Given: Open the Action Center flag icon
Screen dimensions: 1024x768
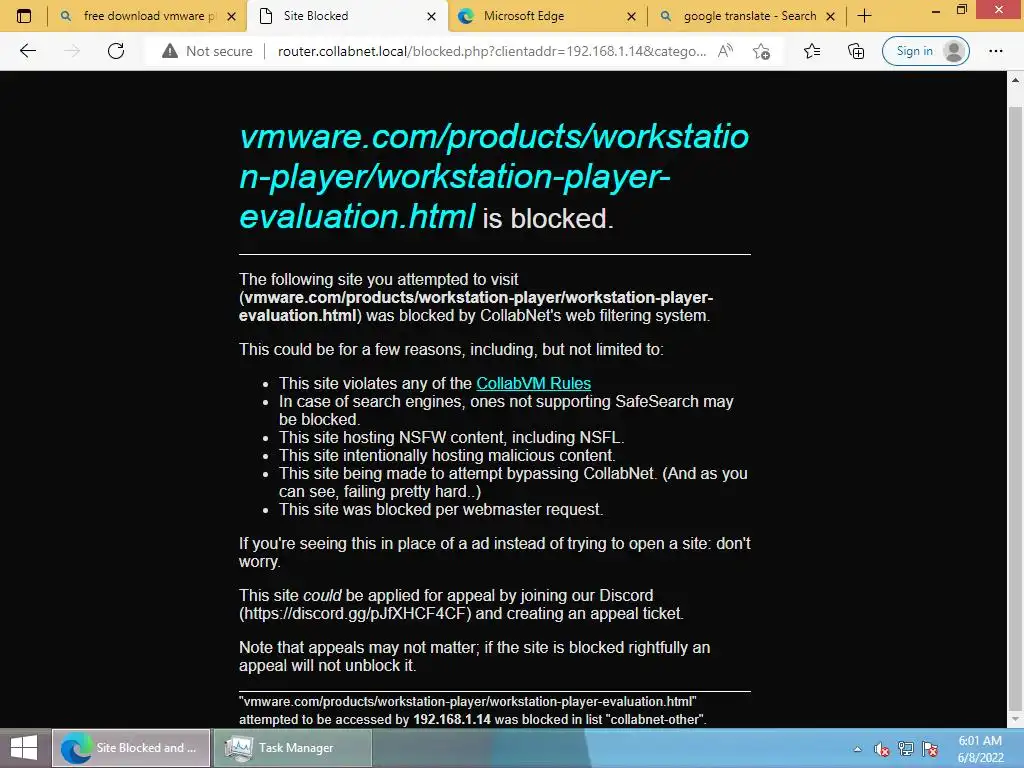Looking at the screenshot, I should pos(930,749).
